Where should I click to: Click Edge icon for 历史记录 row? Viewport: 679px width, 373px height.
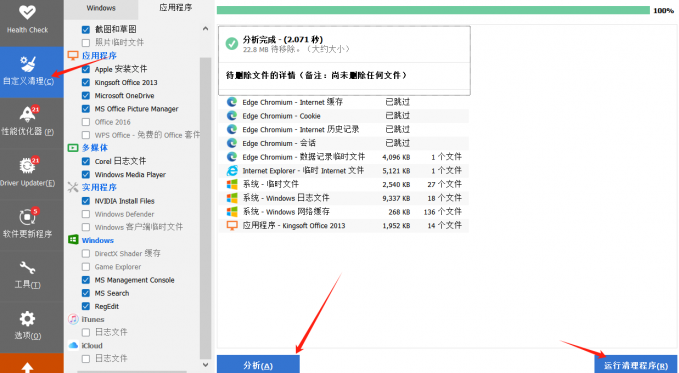point(232,129)
